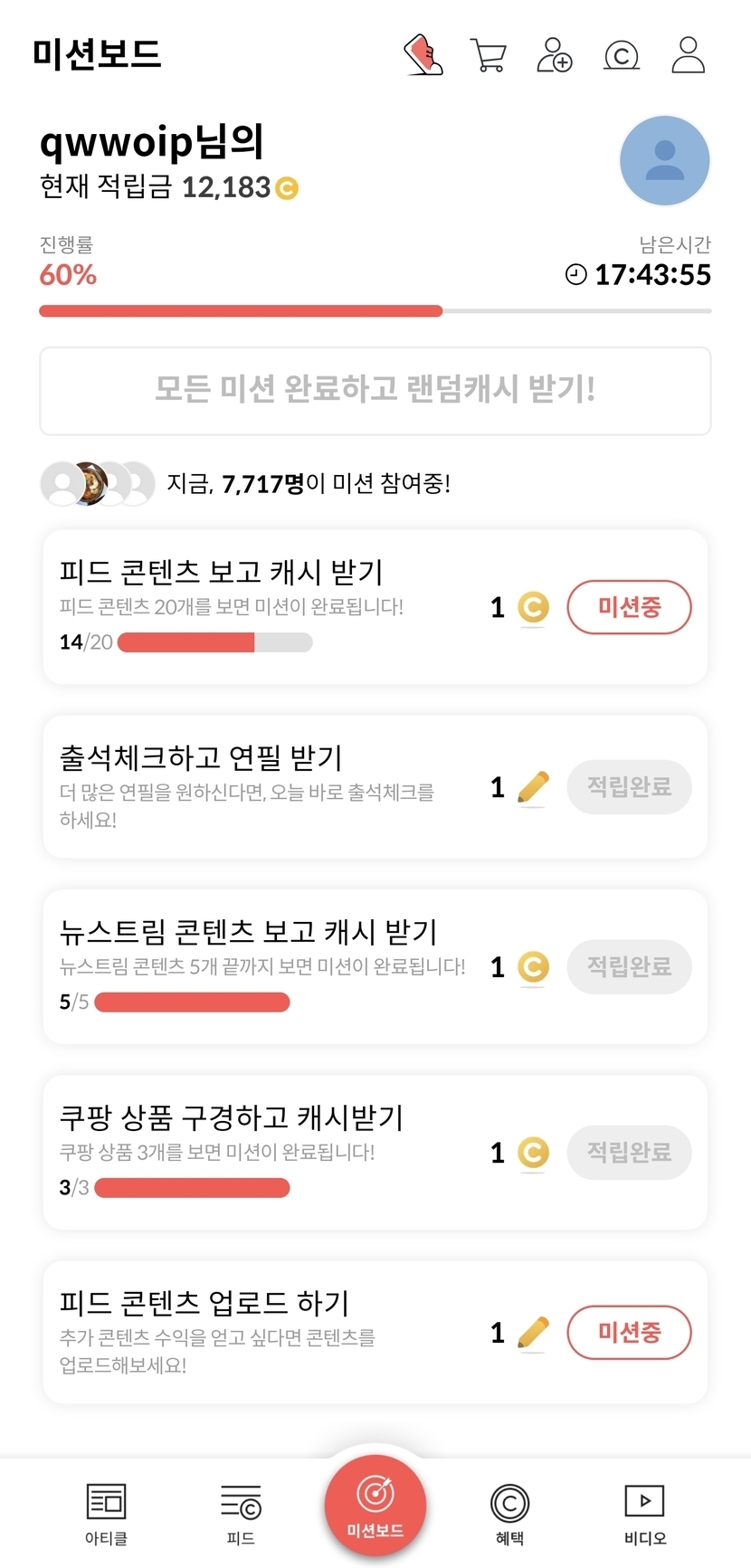751x1568 pixels.
Task: Tap 적립완료 on 뉴스트림 콘텐츠 mission
Action: (629, 967)
